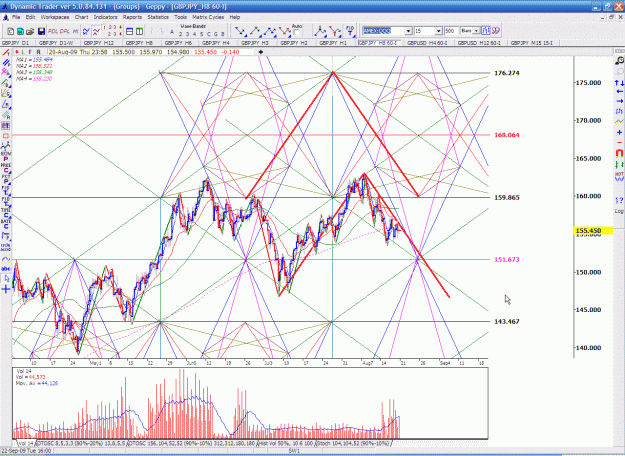Click the bar count field showing 500
This screenshot has height=456, width=625.
(450, 31)
